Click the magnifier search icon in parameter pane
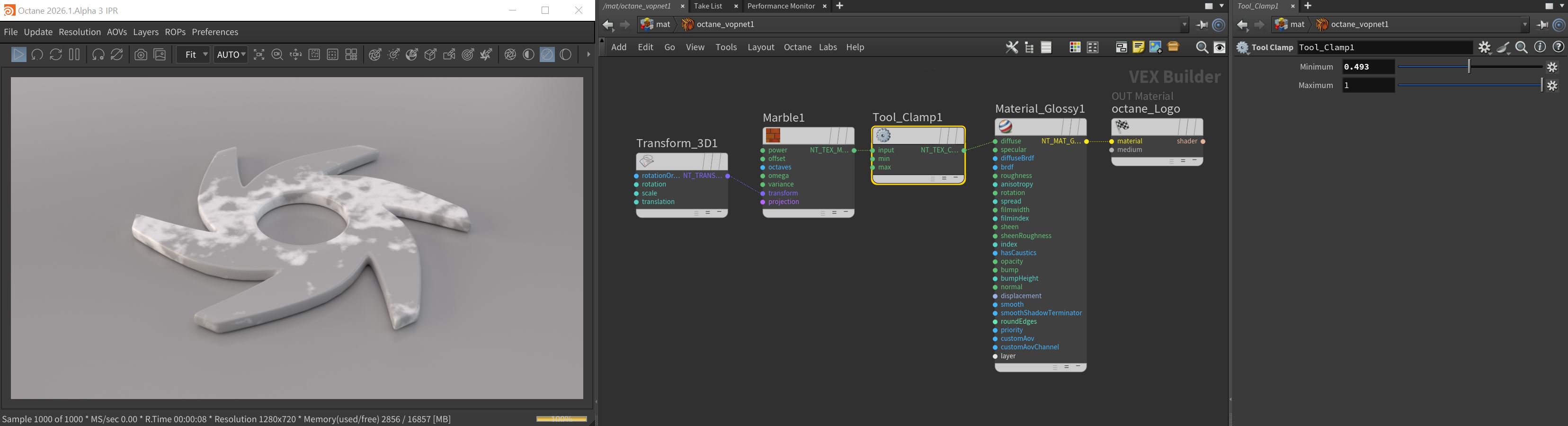Screen dimensions: 1568x426 (x=1521, y=47)
